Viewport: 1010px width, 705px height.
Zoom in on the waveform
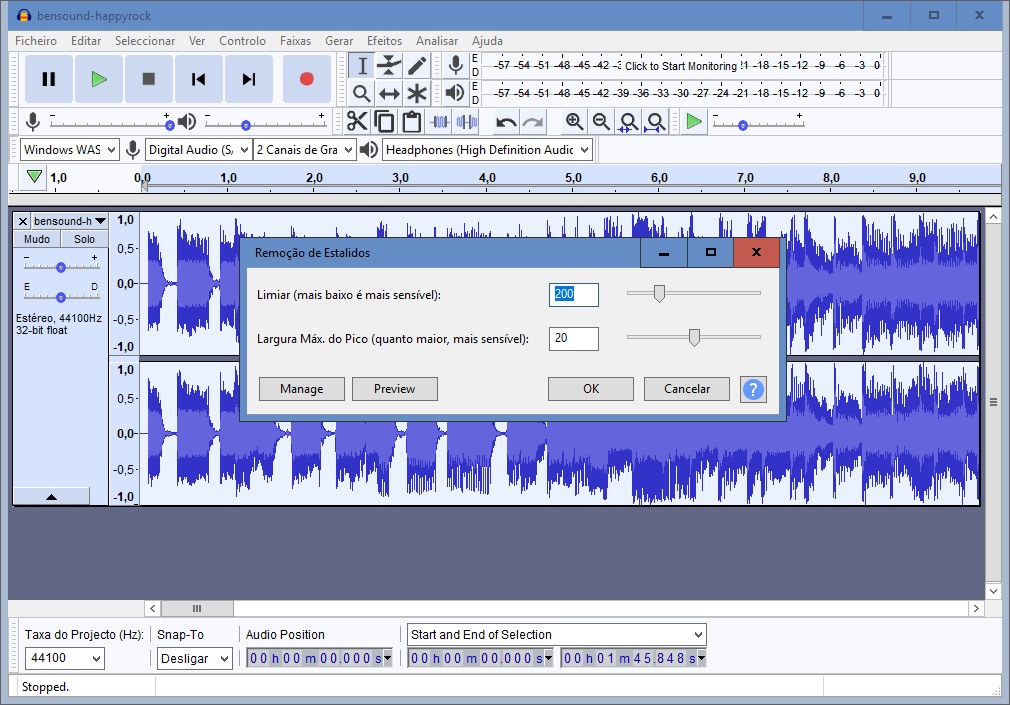point(574,121)
